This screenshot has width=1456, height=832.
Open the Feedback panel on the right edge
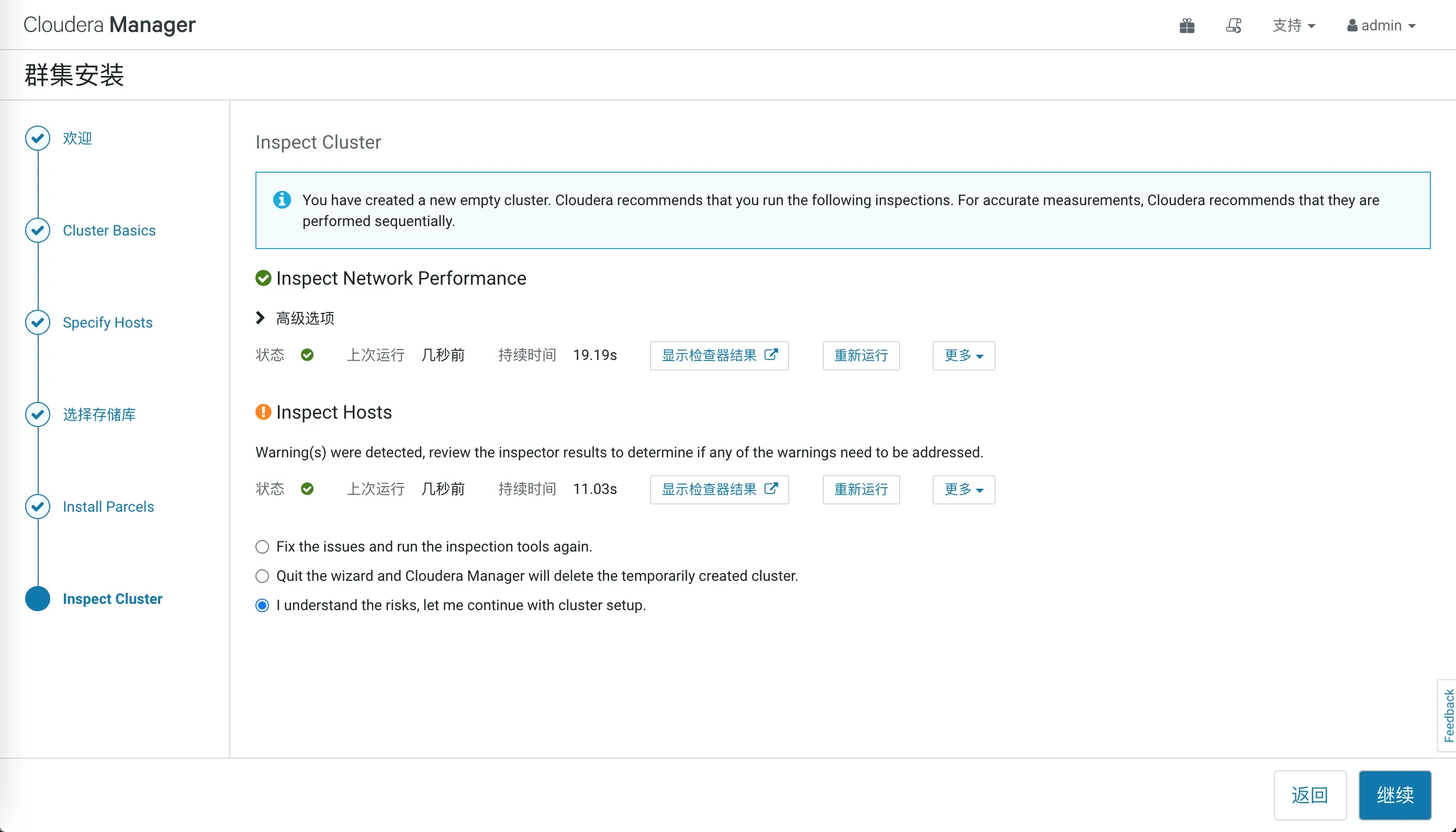tap(1448, 715)
